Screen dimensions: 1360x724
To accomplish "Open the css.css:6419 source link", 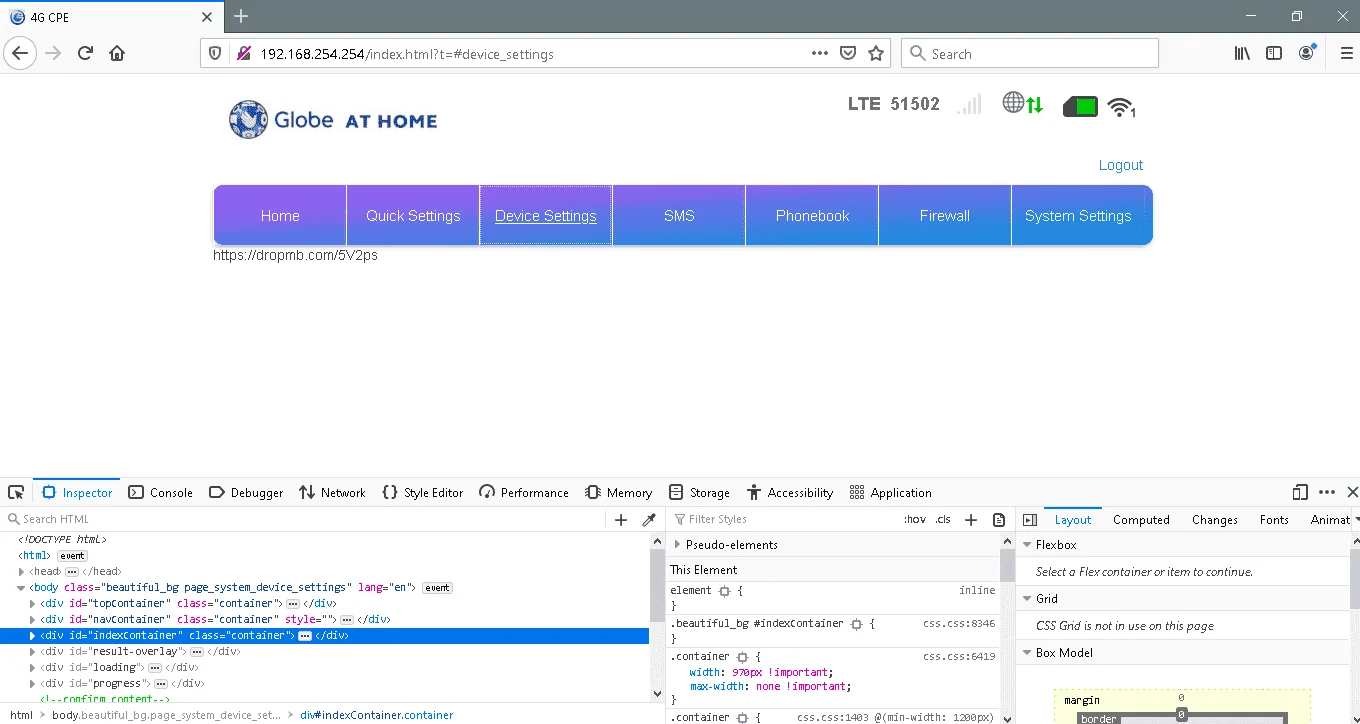I will click(959, 657).
